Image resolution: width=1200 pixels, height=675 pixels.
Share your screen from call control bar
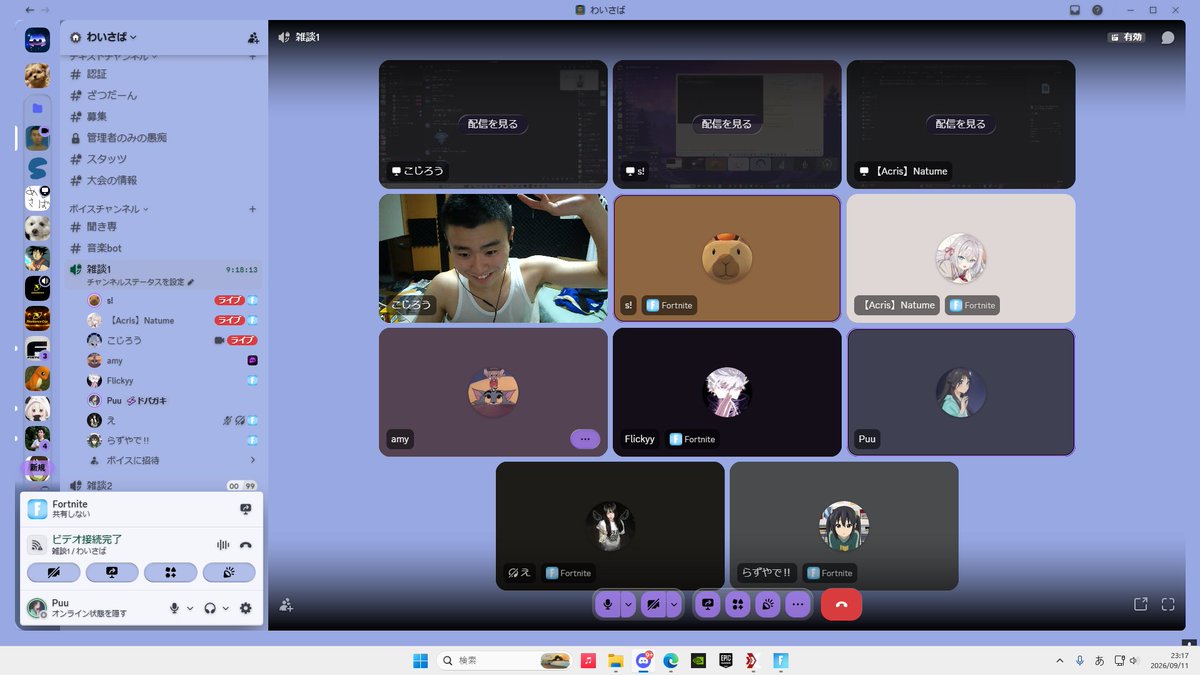click(x=708, y=604)
